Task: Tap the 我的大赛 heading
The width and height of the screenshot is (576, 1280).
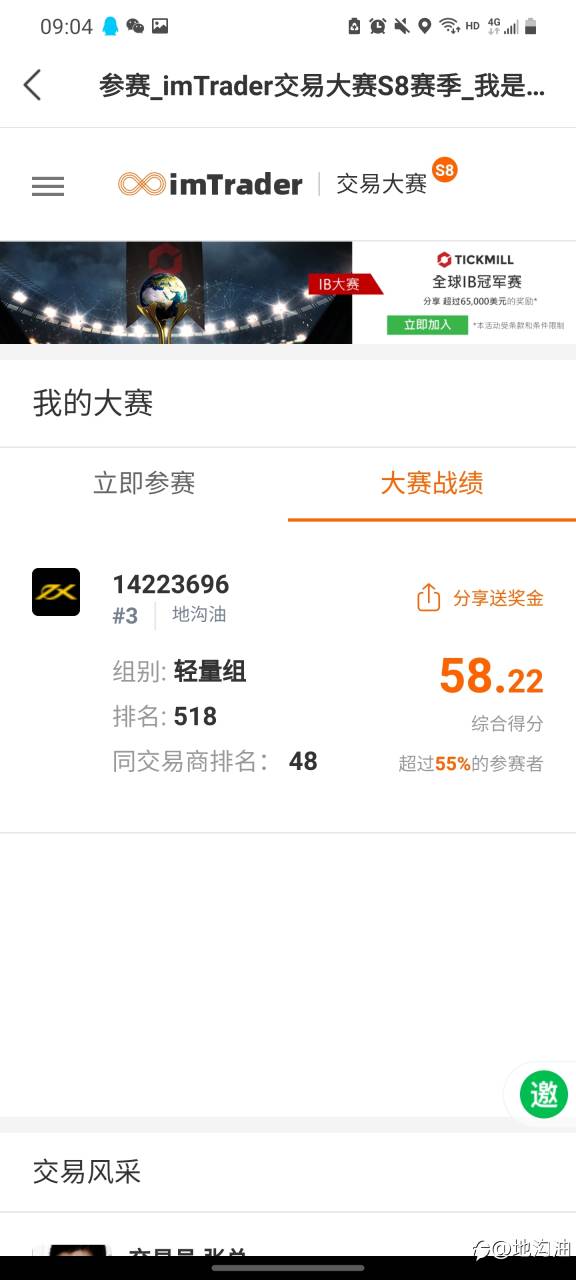Action: [x=93, y=403]
